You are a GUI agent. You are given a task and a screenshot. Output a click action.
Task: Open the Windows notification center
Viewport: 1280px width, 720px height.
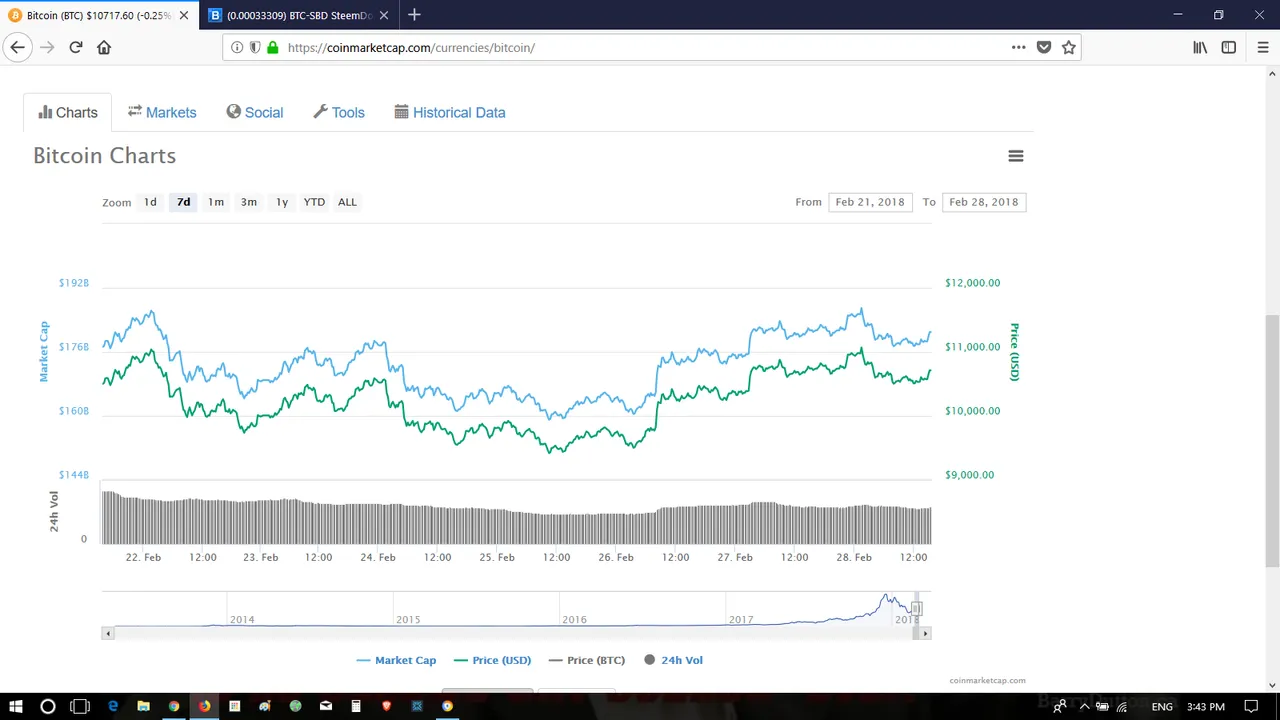point(1251,706)
